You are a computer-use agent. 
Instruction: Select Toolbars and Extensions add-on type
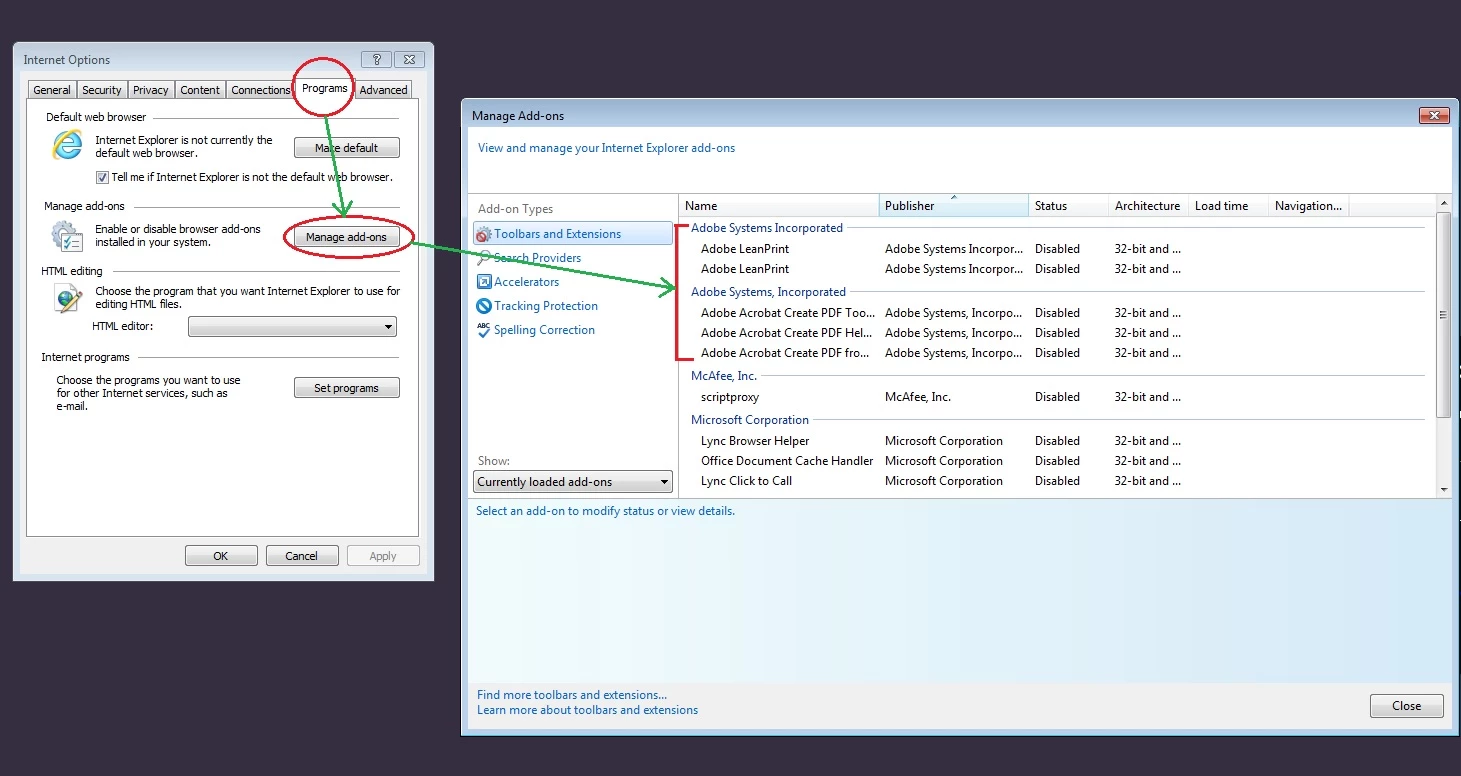[x=573, y=234]
